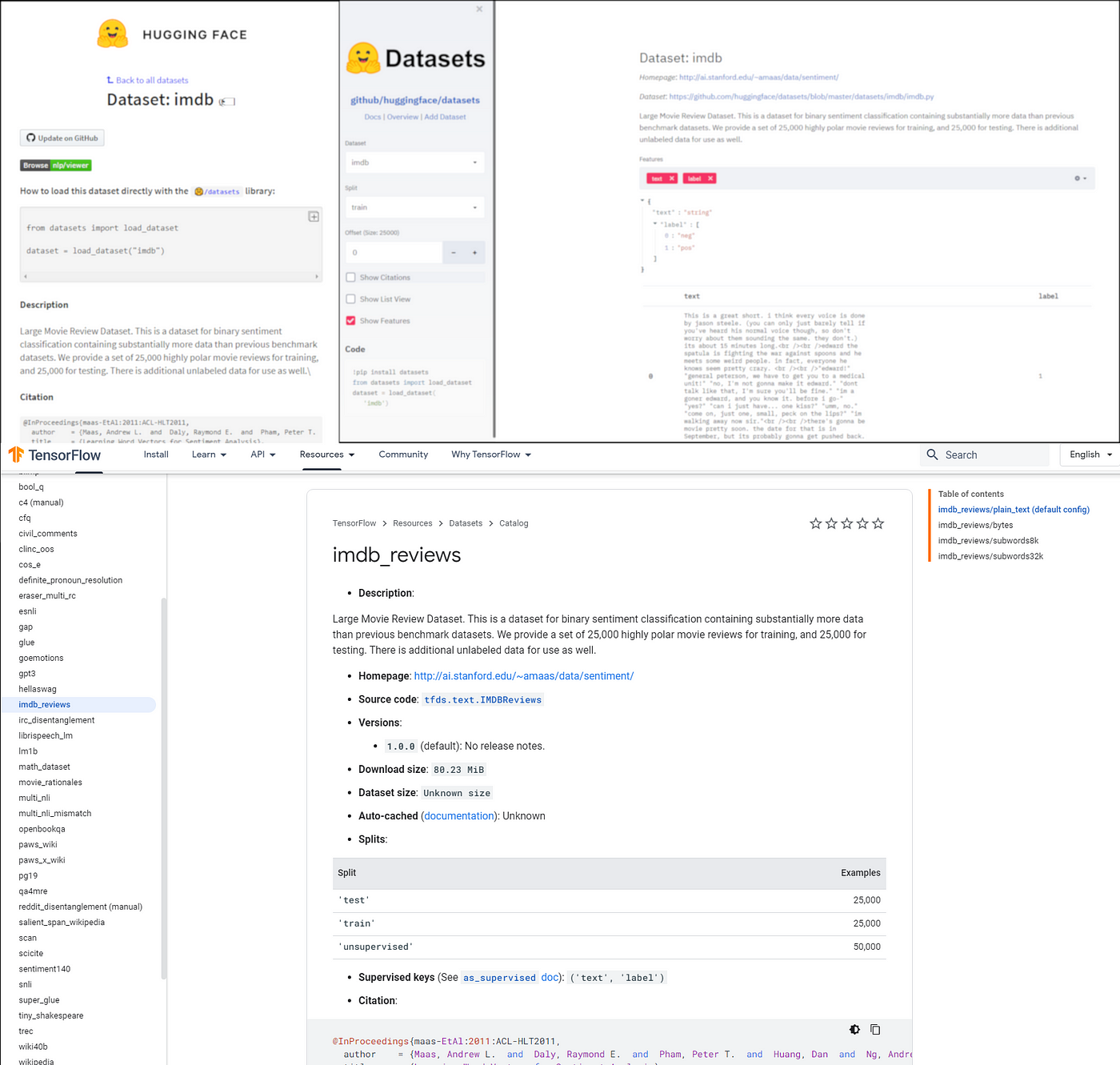Toggle Show List View checkbox
This screenshot has height=1065, width=1120.
(x=350, y=299)
